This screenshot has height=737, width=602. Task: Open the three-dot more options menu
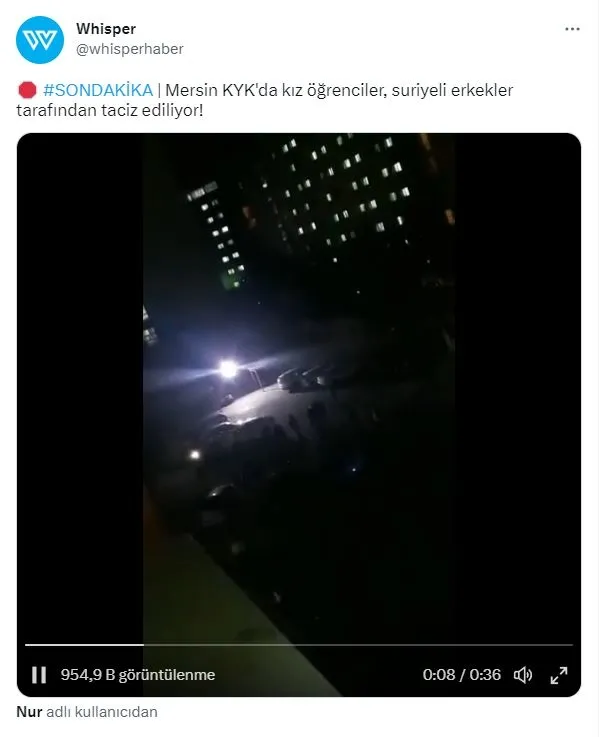point(572,29)
